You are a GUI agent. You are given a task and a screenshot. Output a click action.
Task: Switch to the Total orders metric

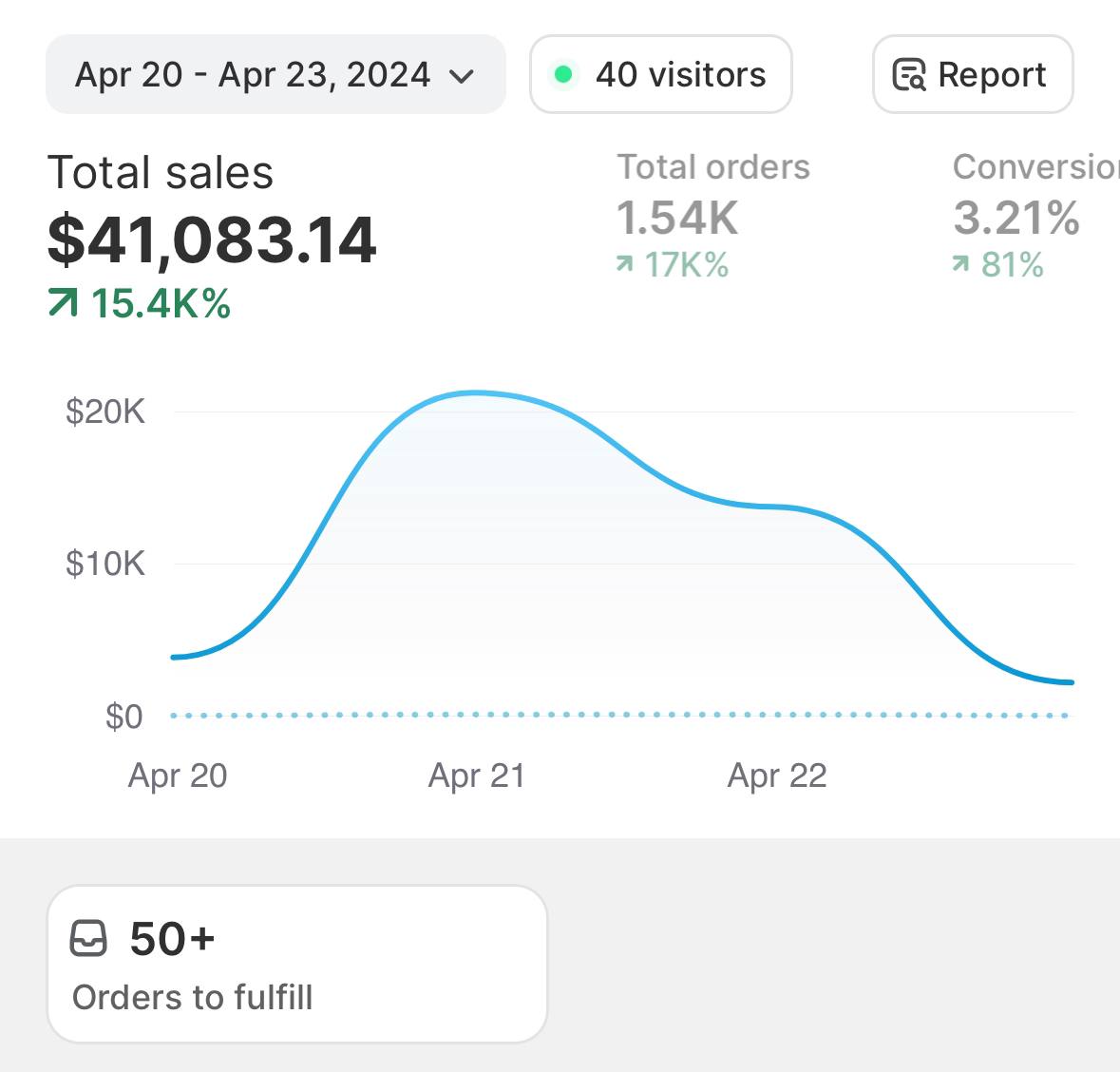[x=713, y=167]
